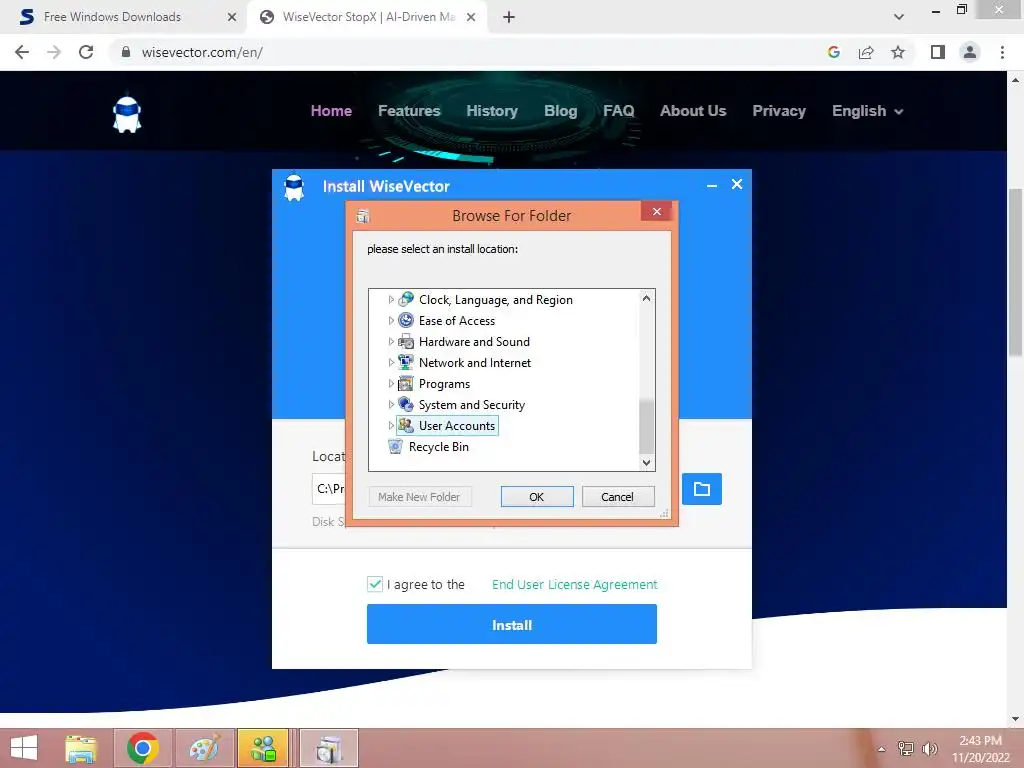Switch to Free Windows Downloads tab
The image size is (1024, 768).
123,17
